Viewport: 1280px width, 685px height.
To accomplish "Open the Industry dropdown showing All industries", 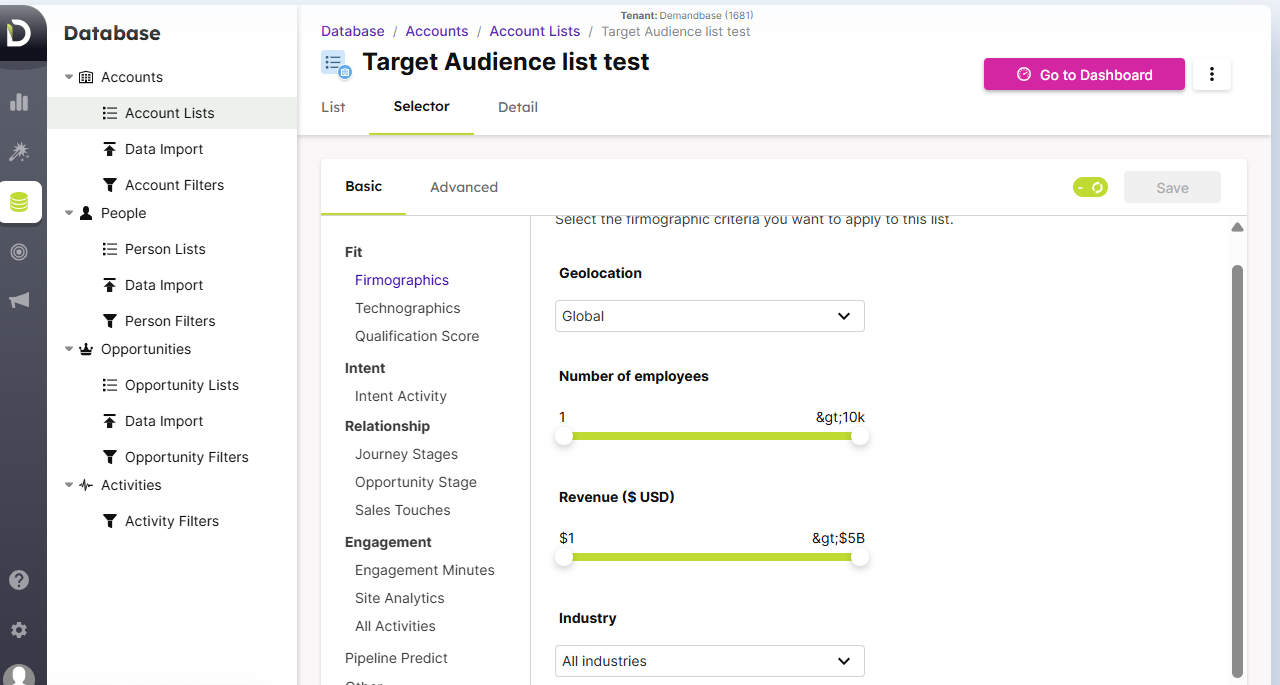I will (709, 661).
